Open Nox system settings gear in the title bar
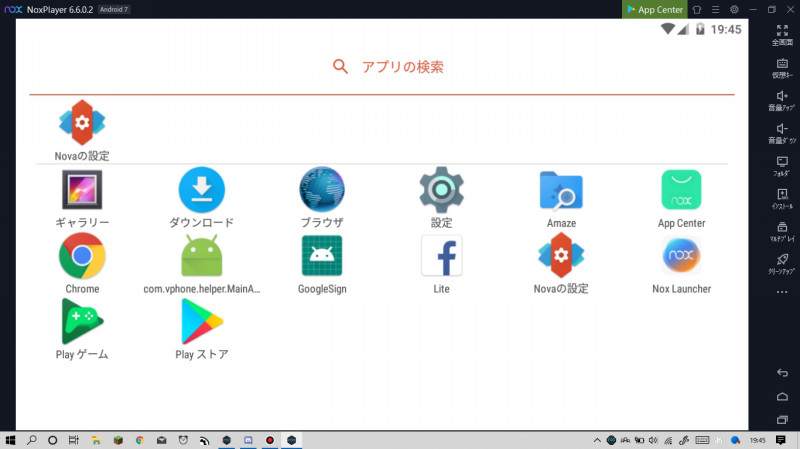The width and height of the screenshot is (800, 449). (x=734, y=9)
